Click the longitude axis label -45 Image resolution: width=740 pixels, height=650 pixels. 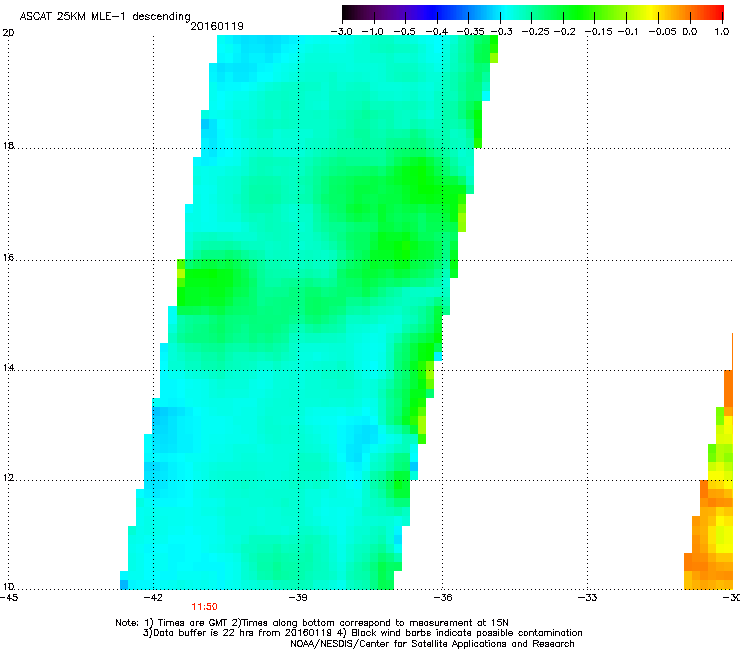9,598
